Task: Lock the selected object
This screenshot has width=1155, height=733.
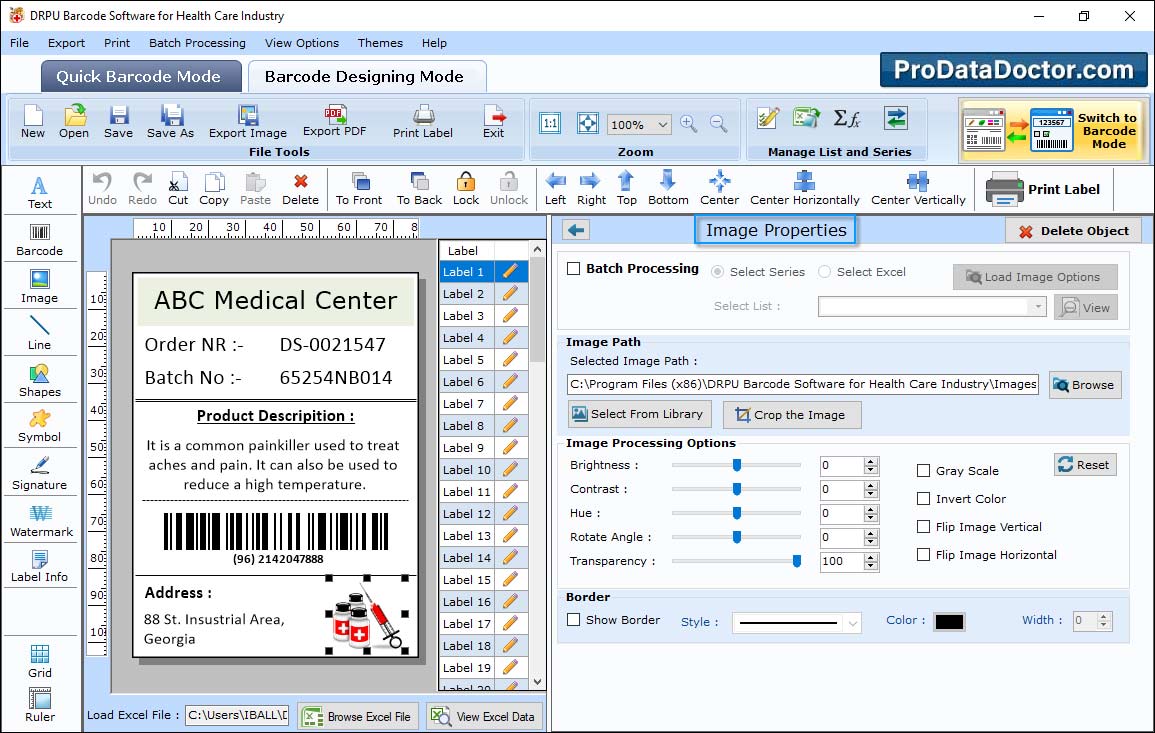Action: pyautogui.click(x=466, y=188)
